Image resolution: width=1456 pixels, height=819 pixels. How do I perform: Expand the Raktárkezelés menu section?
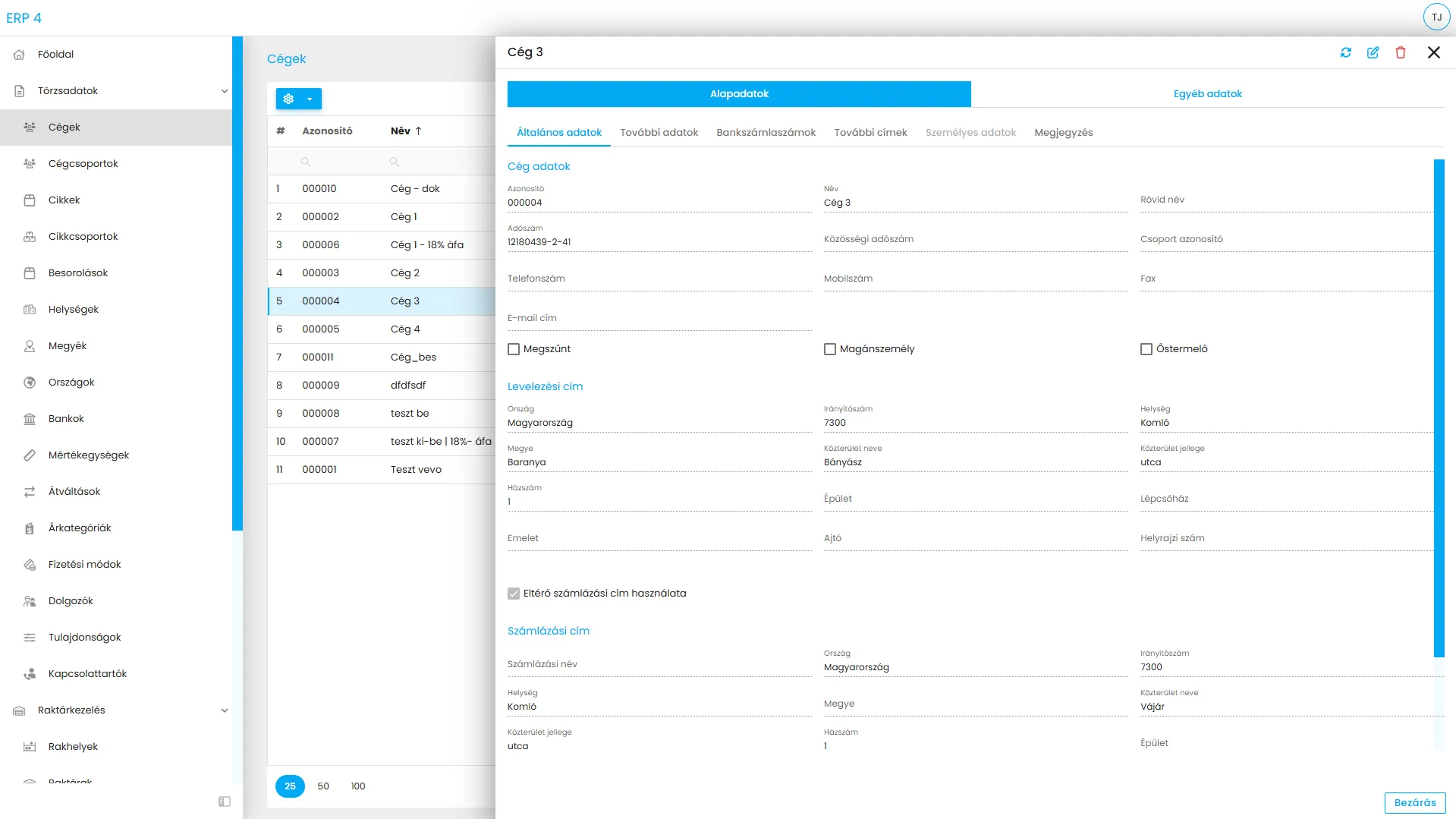(224, 710)
